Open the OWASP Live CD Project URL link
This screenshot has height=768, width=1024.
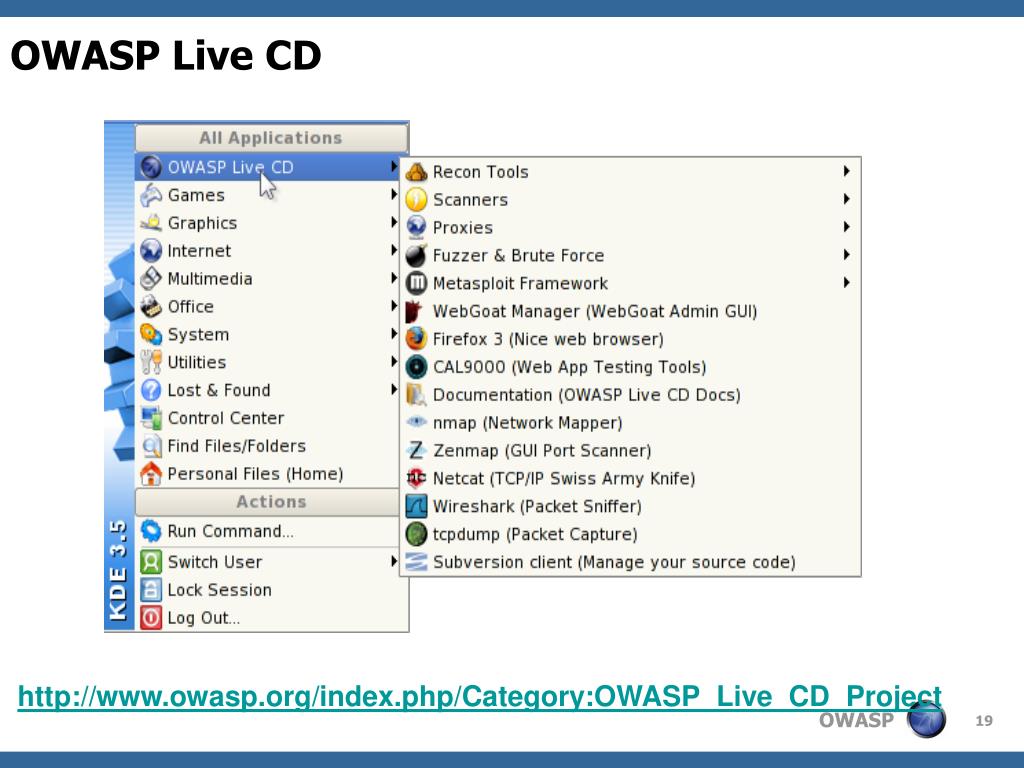(479, 697)
